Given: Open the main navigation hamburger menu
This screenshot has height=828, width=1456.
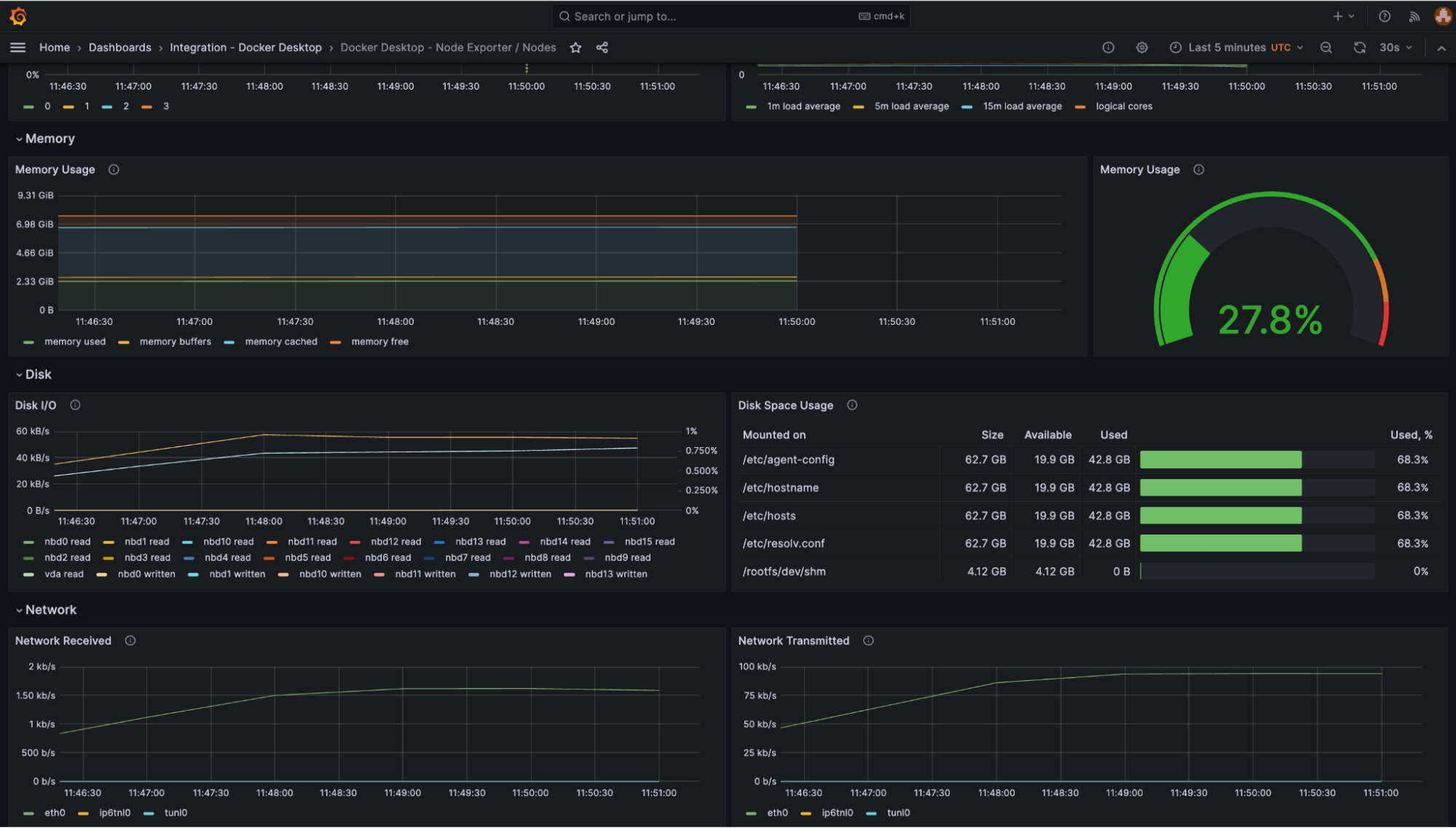Looking at the screenshot, I should (17, 47).
